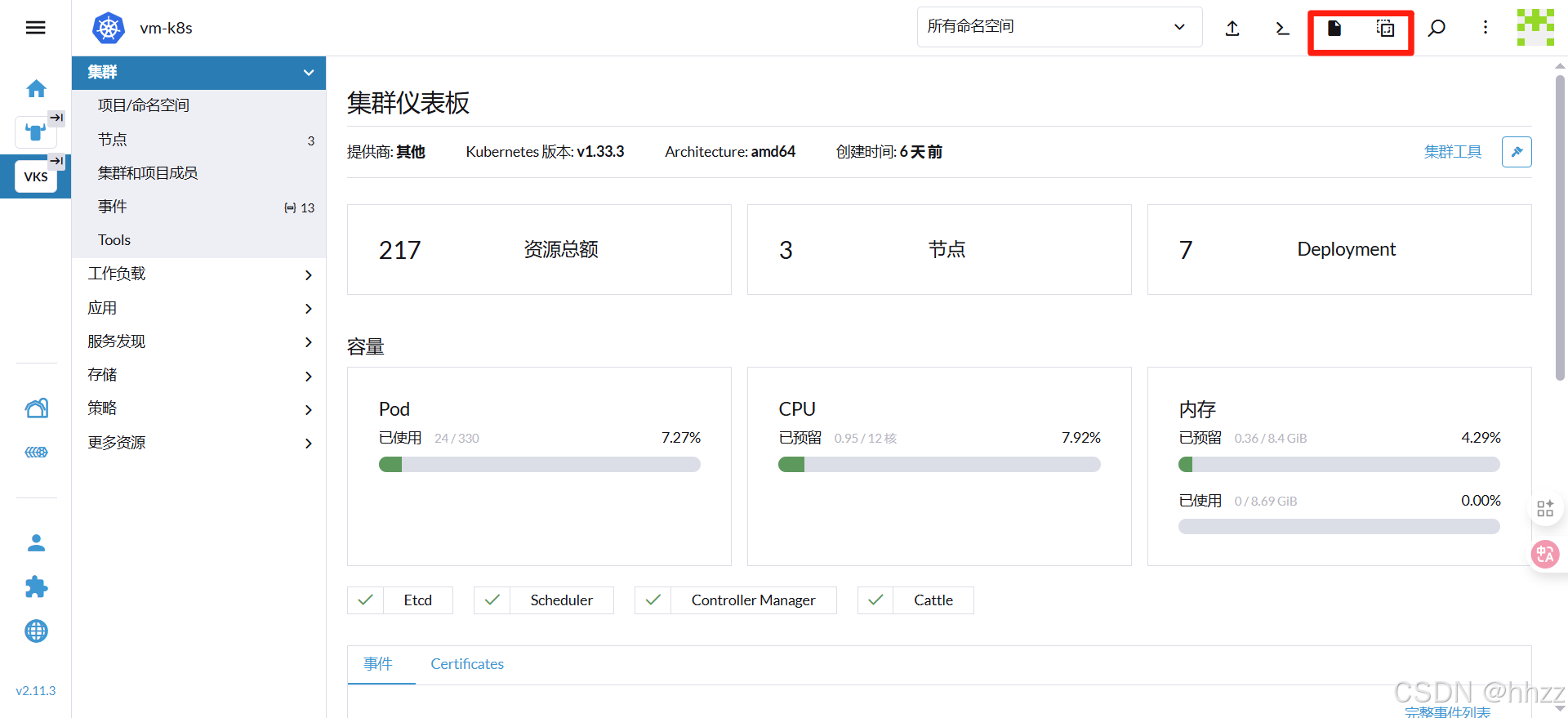Download the KubeConfig file icon
The image size is (1568, 718).
[x=1334, y=29]
